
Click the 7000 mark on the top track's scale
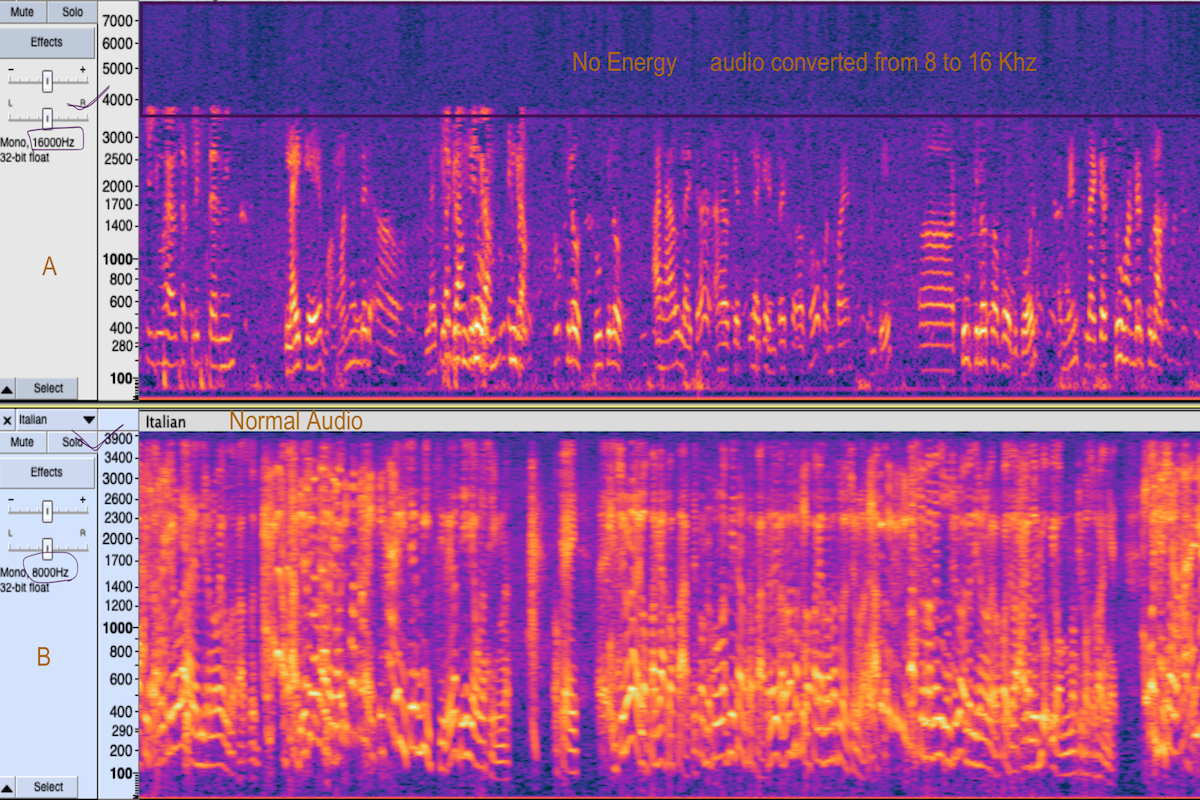point(118,20)
